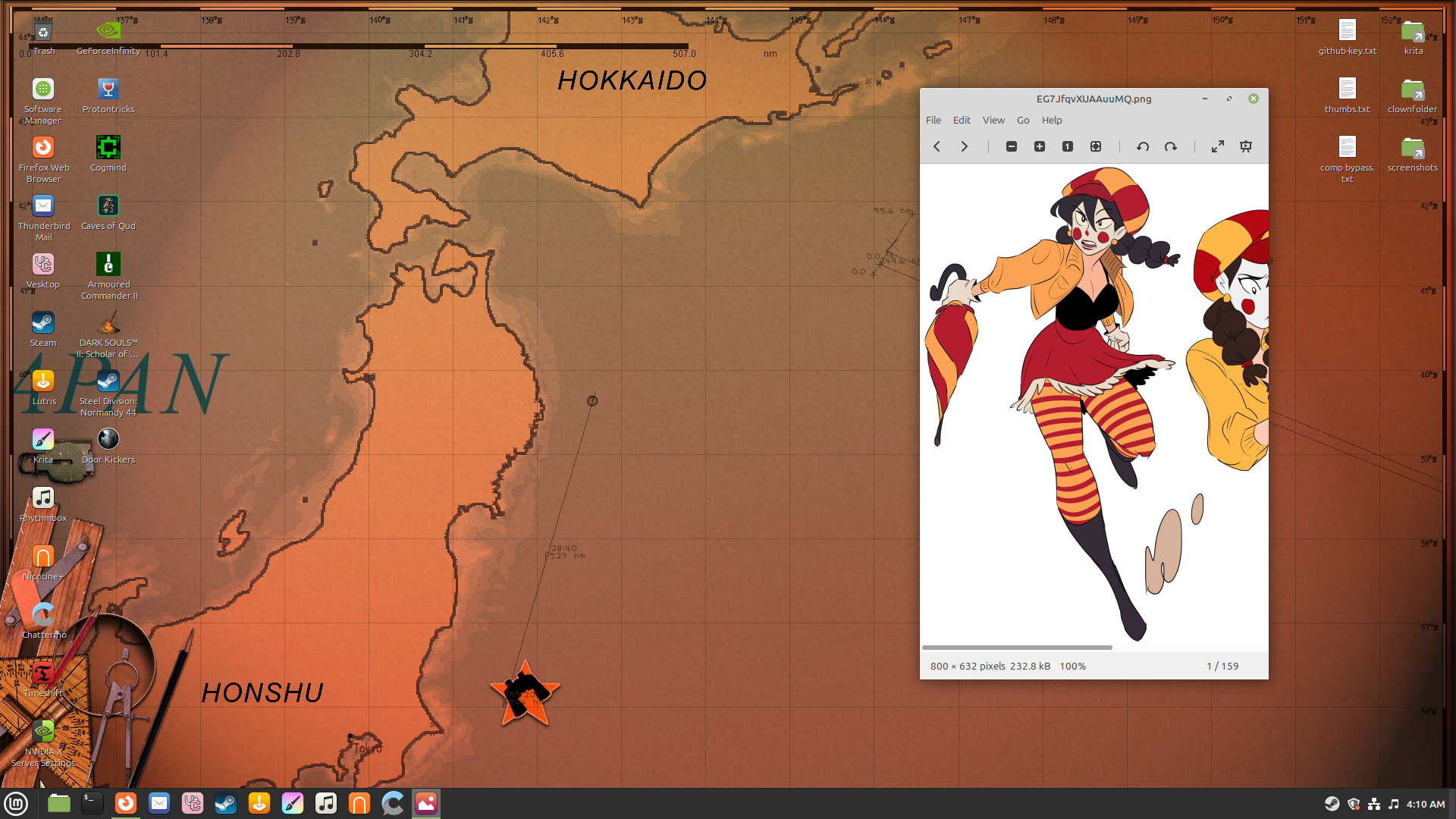Rotate image clockwise
This screenshot has width=1456, height=819.
[x=1171, y=146]
